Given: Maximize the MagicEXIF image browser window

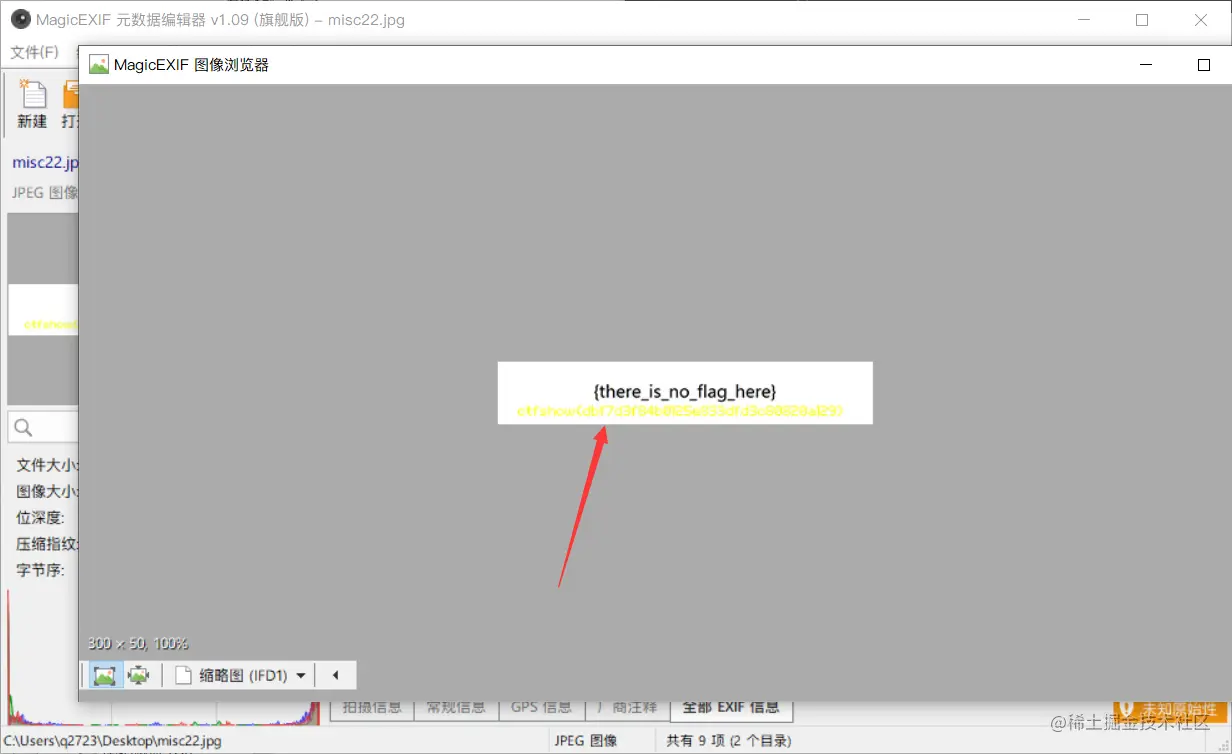Looking at the screenshot, I should click(1204, 65).
